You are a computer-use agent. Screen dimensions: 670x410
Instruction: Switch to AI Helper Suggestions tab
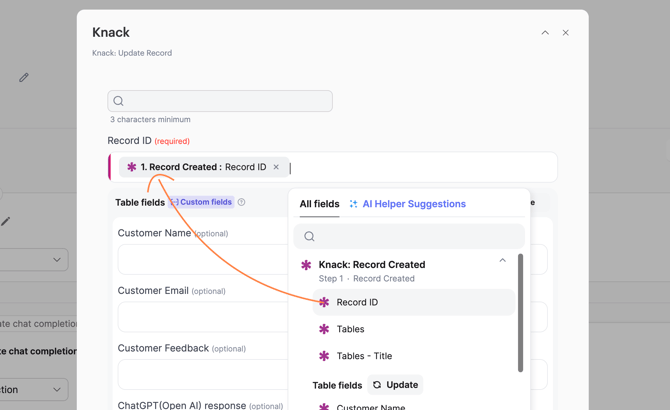click(413, 204)
